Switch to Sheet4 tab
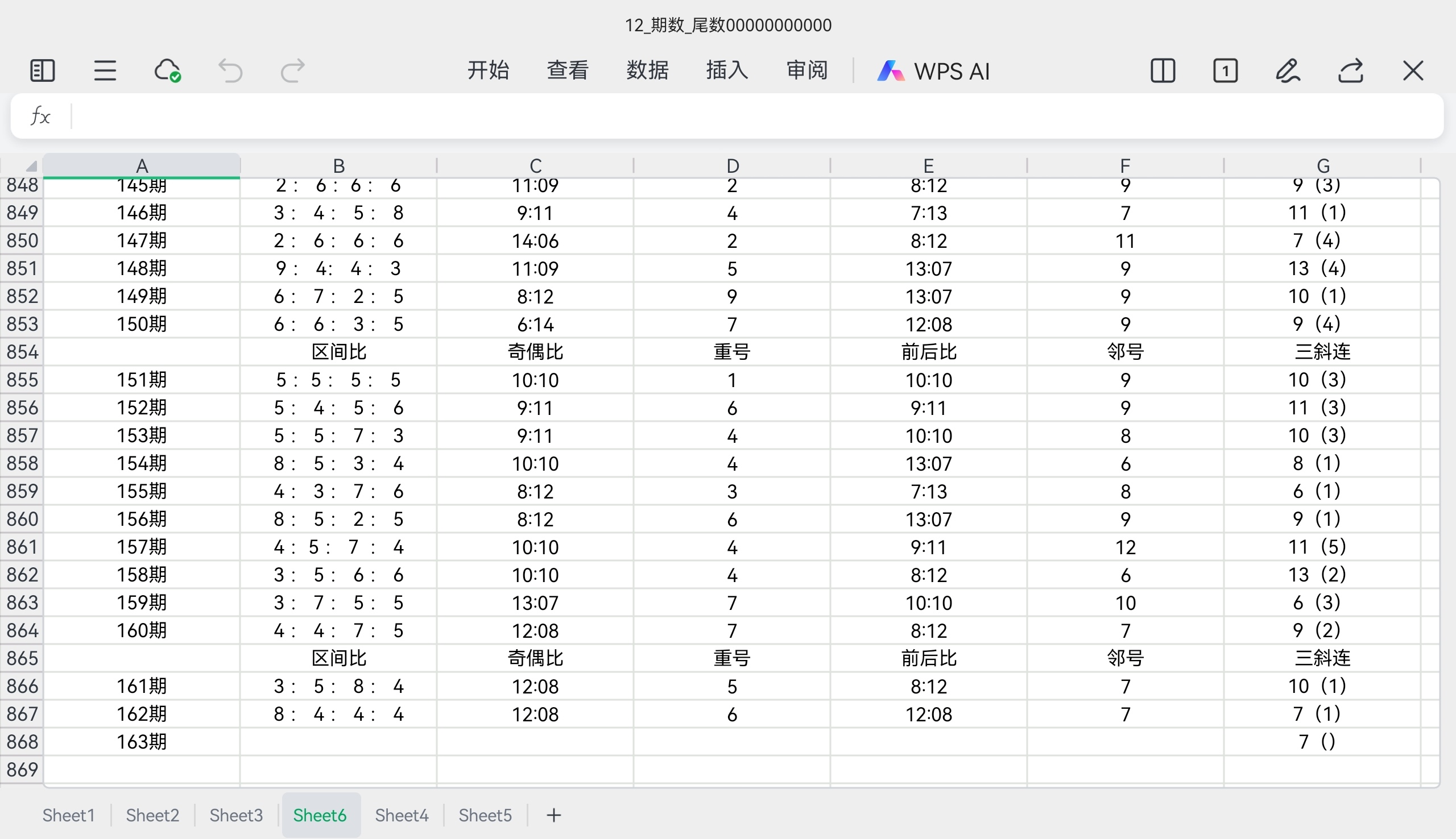 click(401, 815)
